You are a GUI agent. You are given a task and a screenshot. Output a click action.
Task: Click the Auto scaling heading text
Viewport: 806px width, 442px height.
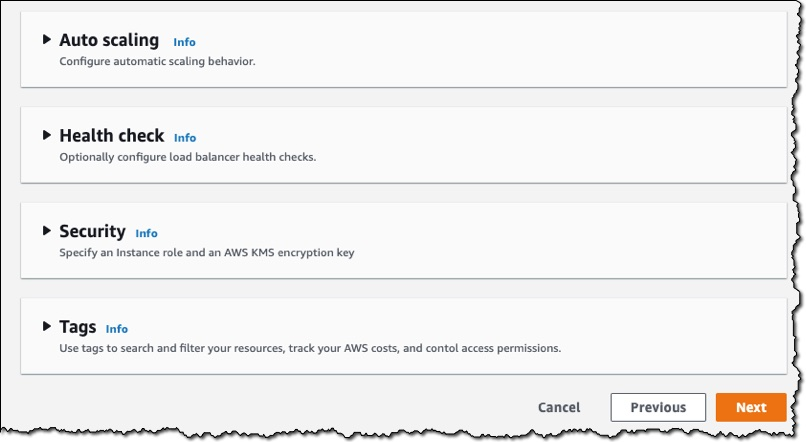(x=109, y=40)
